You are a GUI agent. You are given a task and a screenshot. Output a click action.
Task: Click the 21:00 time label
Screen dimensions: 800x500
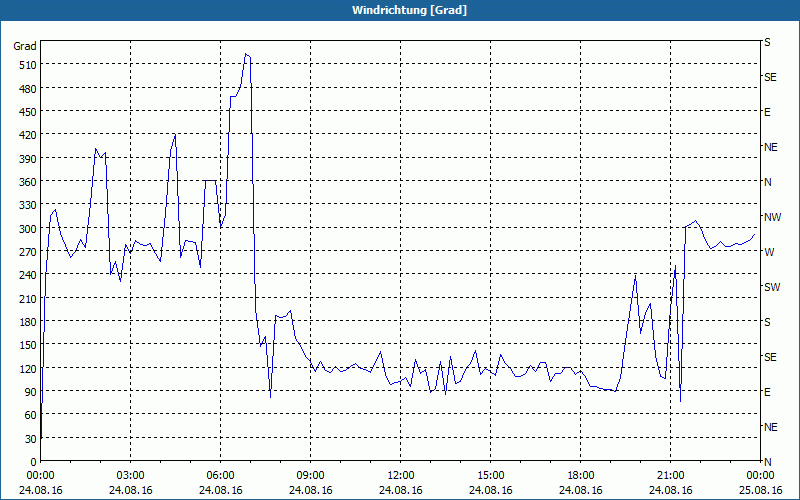pos(670,476)
